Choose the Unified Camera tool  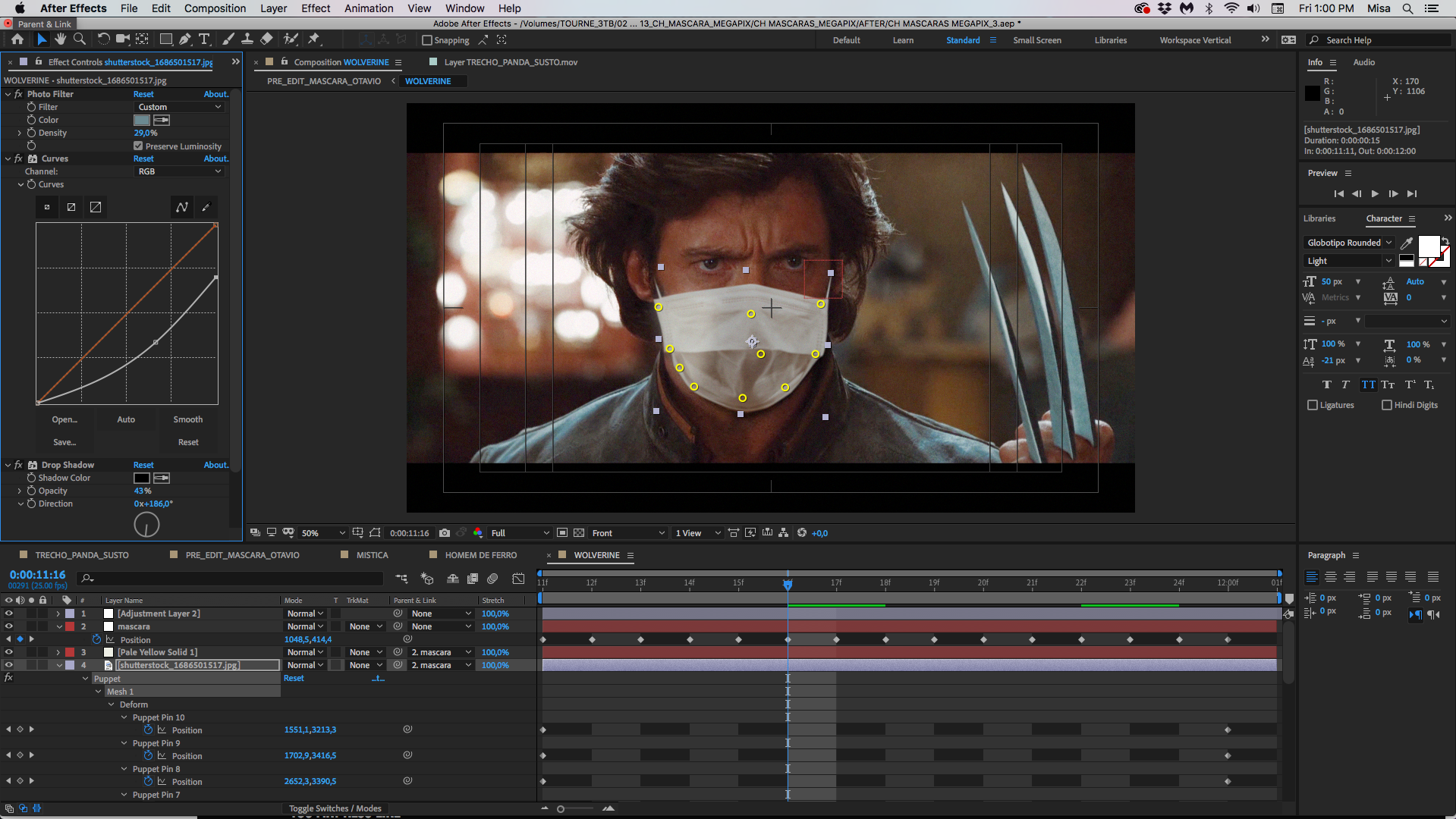pyautogui.click(x=122, y=39)
